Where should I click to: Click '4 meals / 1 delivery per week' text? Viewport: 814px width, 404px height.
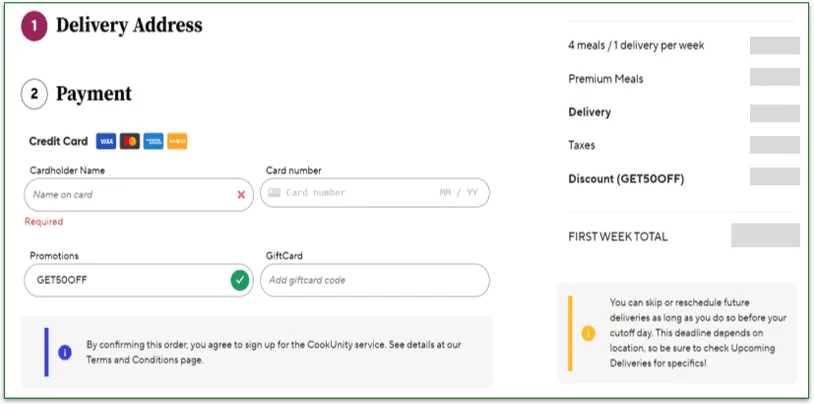(636, 46)
